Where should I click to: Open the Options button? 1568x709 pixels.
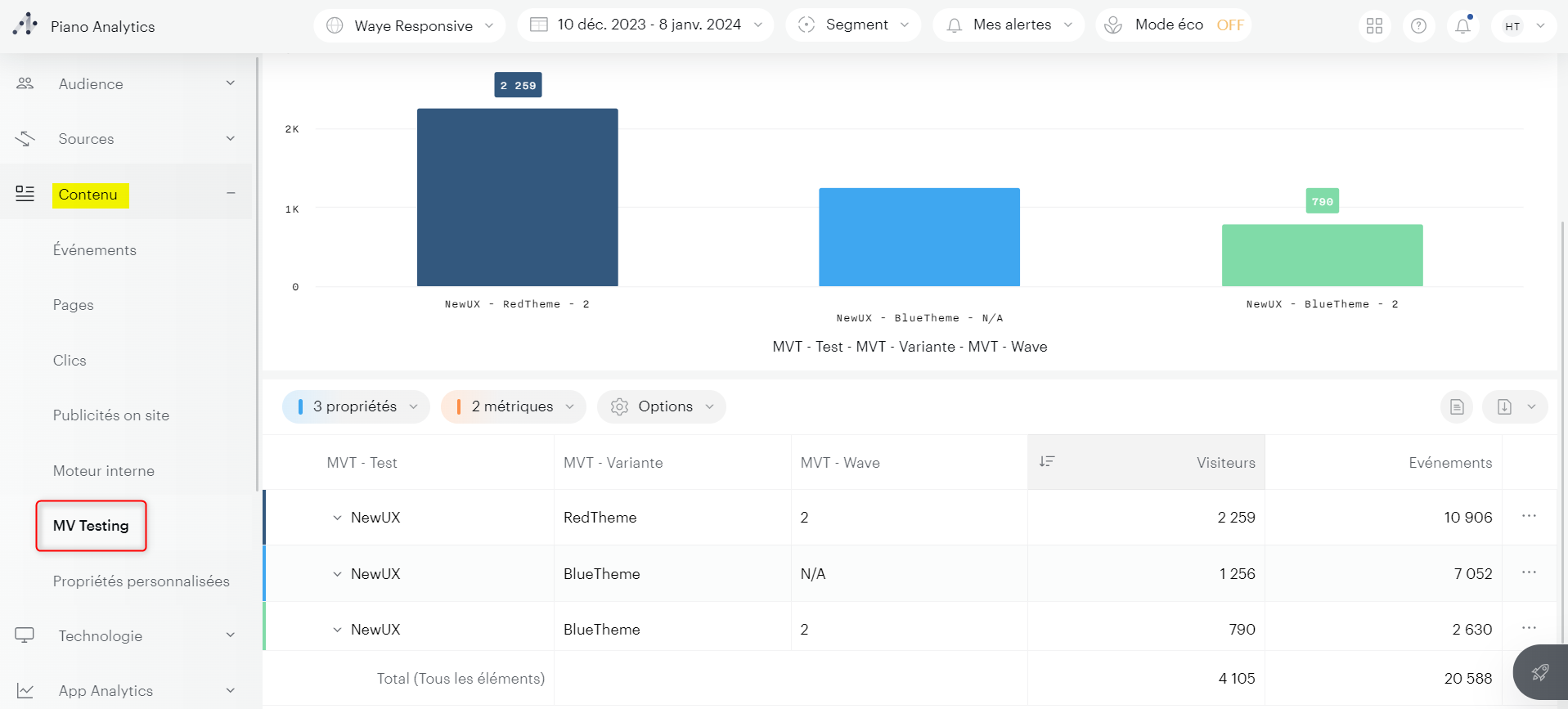(661, 406)
